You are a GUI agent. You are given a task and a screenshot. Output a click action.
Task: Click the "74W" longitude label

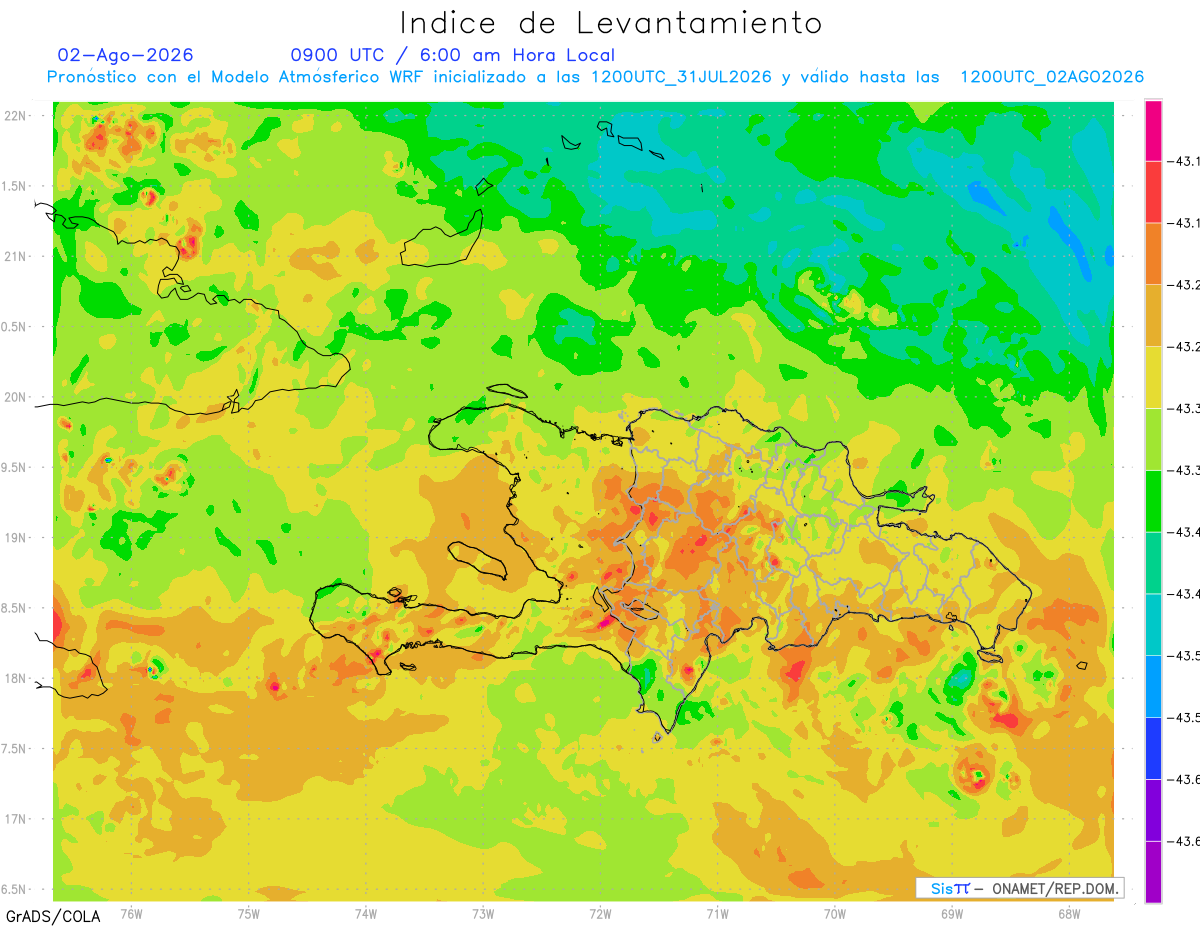(365, 913)
